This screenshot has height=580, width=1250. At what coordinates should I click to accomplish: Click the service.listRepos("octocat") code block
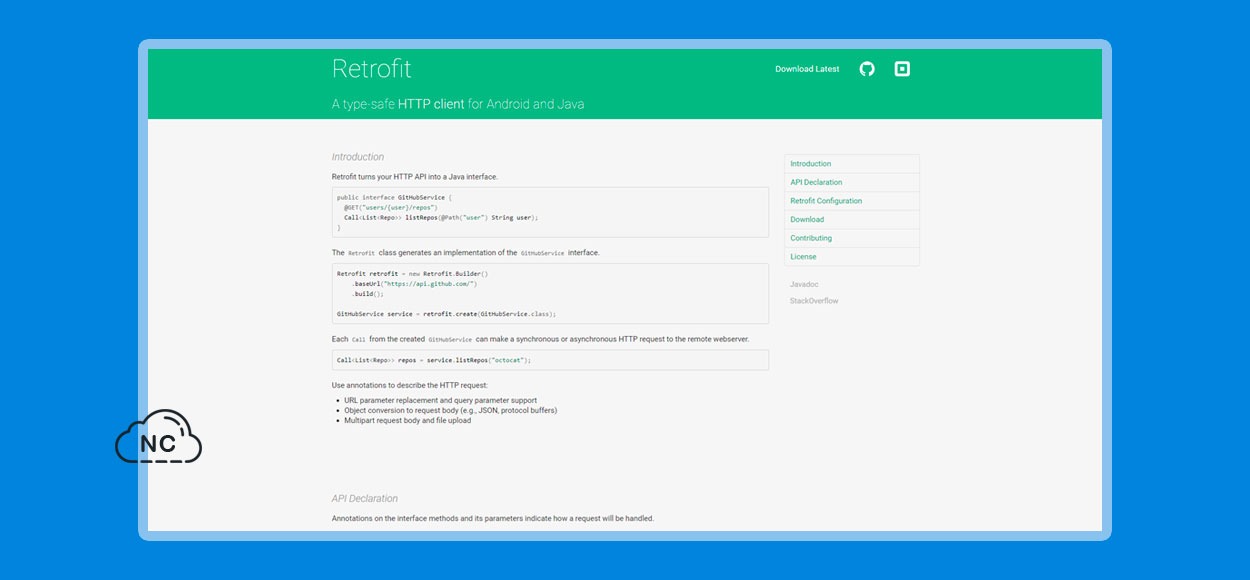coord(550,360)
